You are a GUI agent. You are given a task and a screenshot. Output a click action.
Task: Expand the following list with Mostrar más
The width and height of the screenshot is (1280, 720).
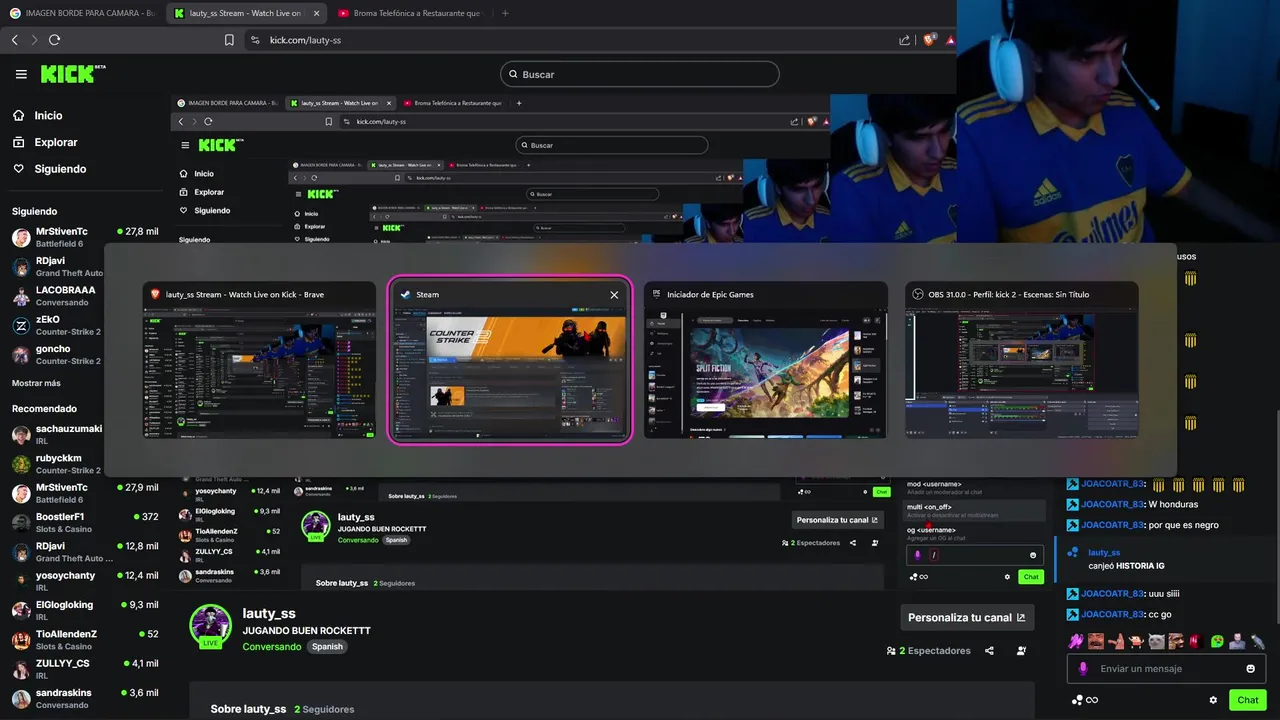pos(36,383)
